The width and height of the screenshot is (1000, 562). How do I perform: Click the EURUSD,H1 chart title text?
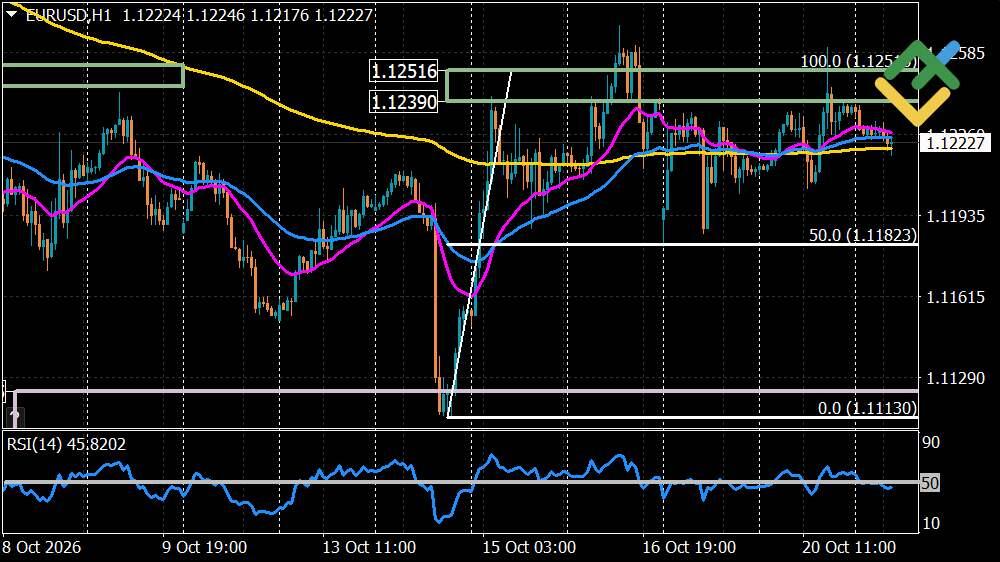(69, 15)
